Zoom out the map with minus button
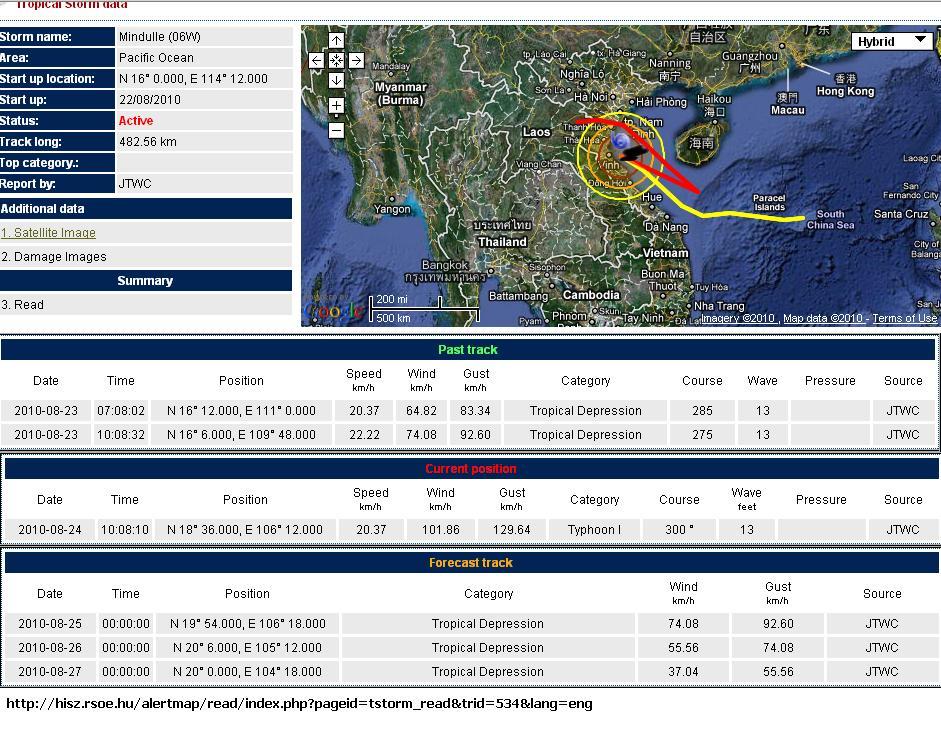The width and height of the screenshot is (941, 733). (336, 130)
